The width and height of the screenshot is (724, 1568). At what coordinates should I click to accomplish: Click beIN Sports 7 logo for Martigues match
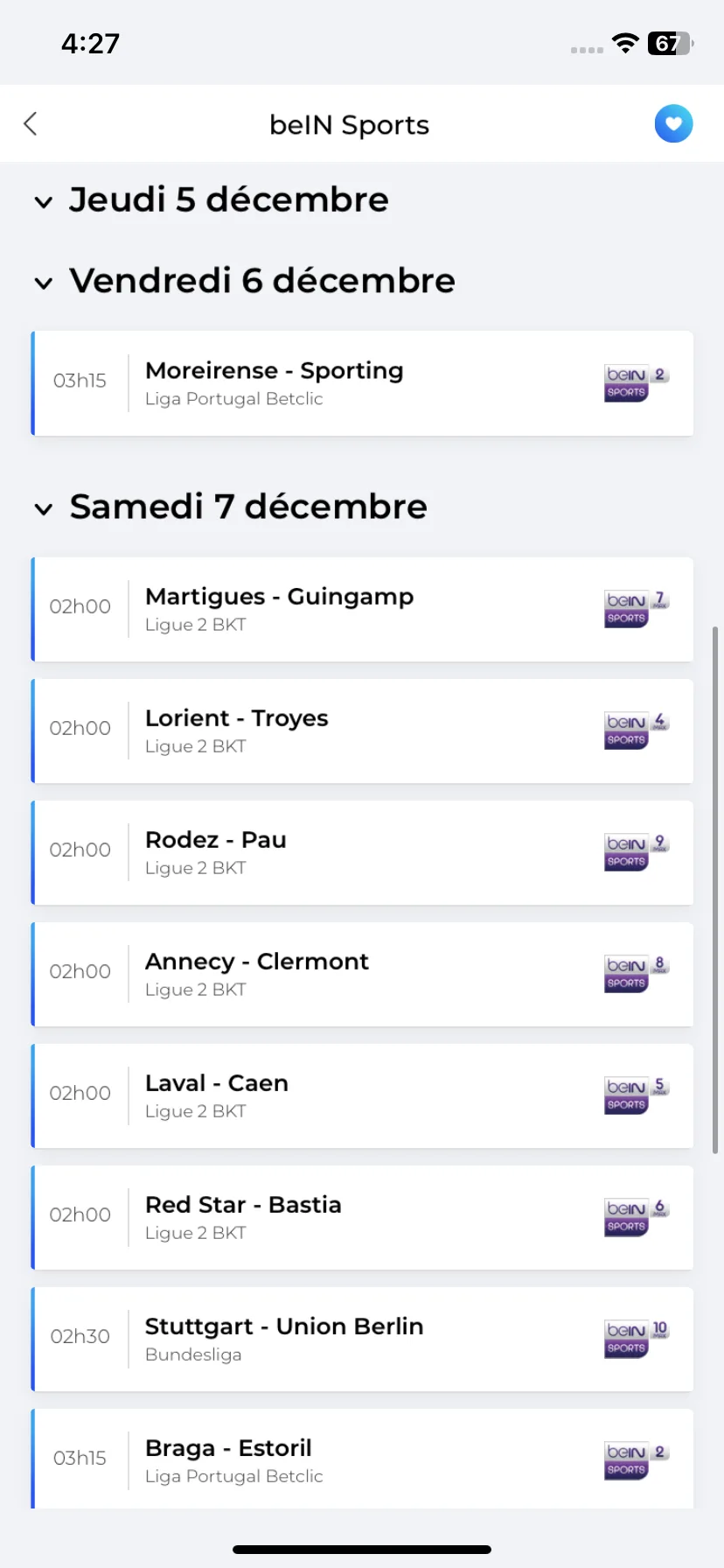click(x=637, y=609)
